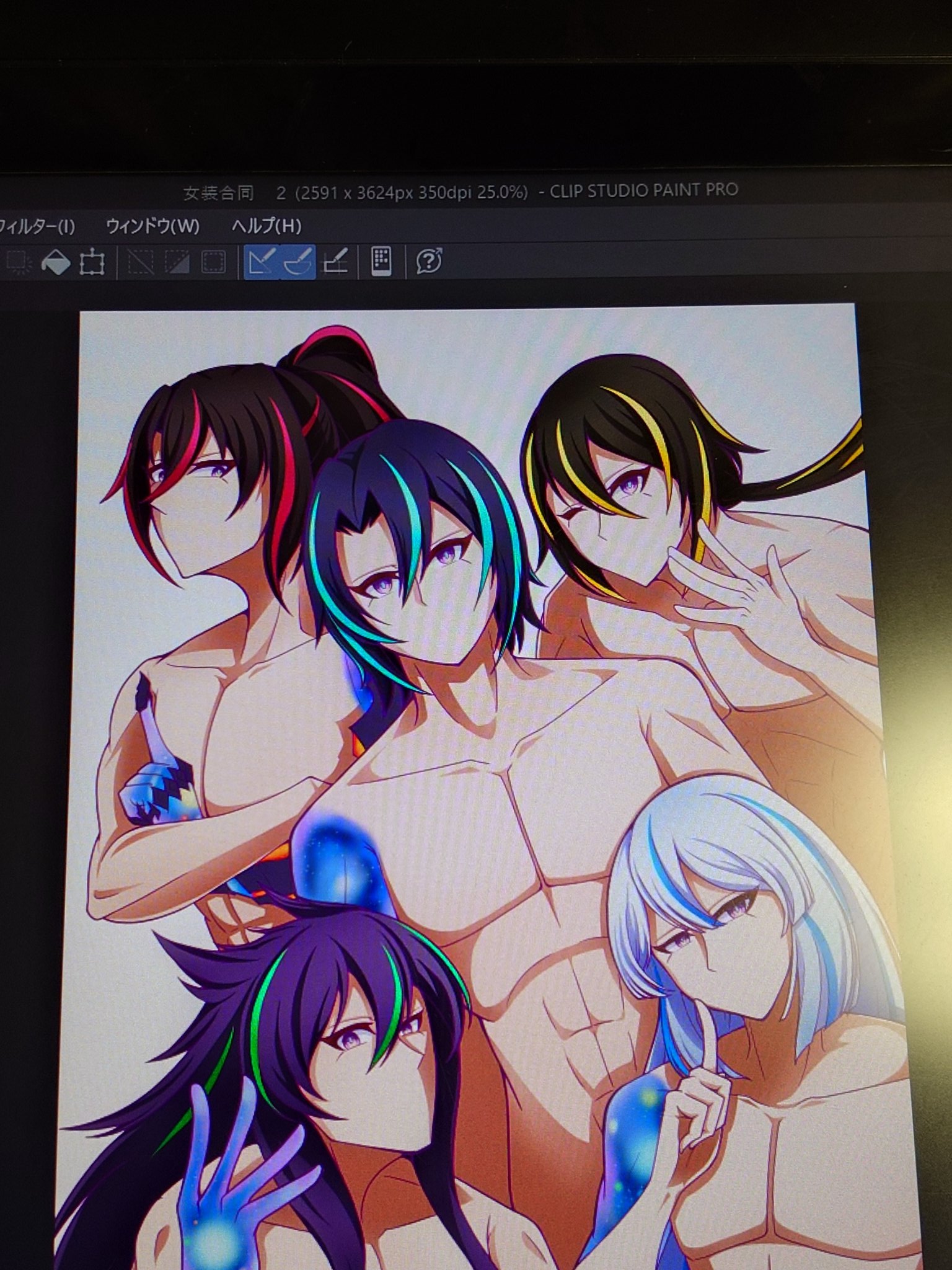Click the title text 'CLIP STUDIO PAINT PRO'

point(644,190)
